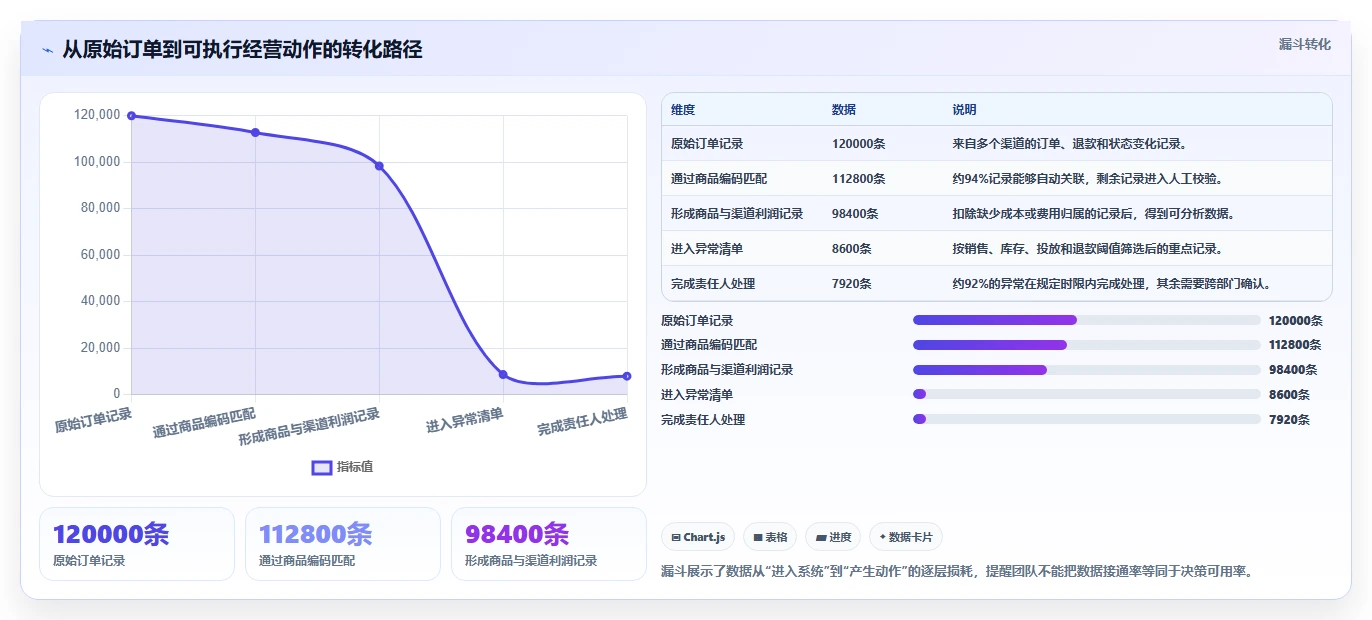Open the 112800条 通过商品编码匹配 stat card
The image size is (1372, 620).
click(343, 544)
